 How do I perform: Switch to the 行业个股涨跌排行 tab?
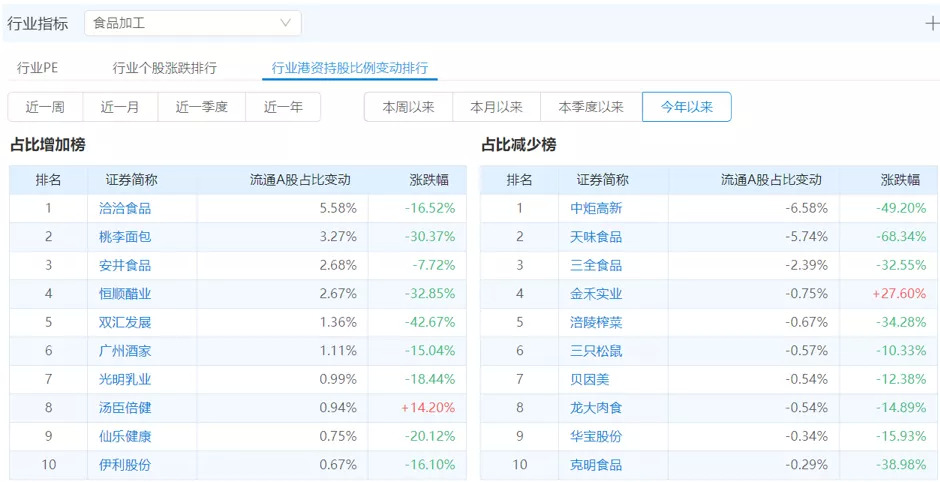tap(164, 68)
